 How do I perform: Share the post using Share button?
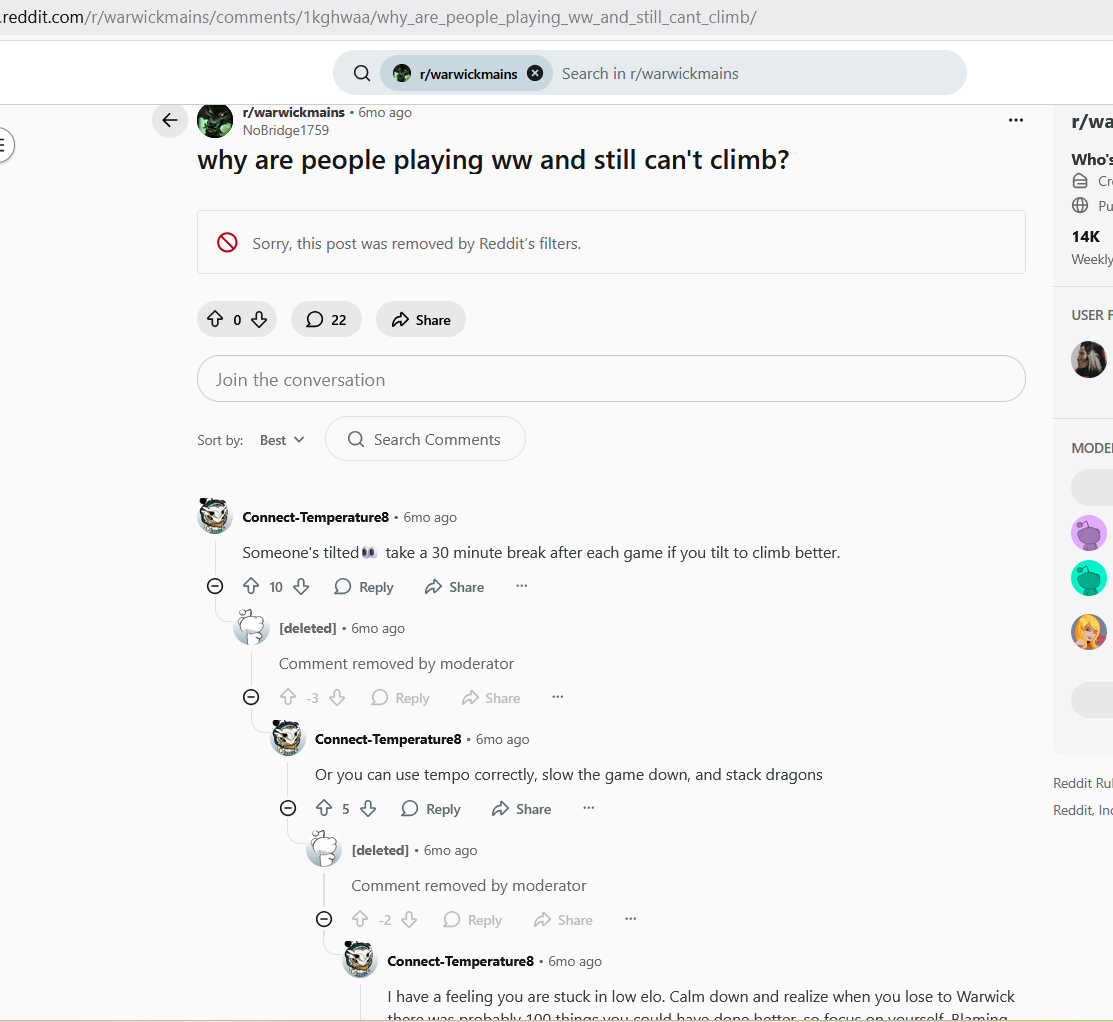(x=421, y=319)
